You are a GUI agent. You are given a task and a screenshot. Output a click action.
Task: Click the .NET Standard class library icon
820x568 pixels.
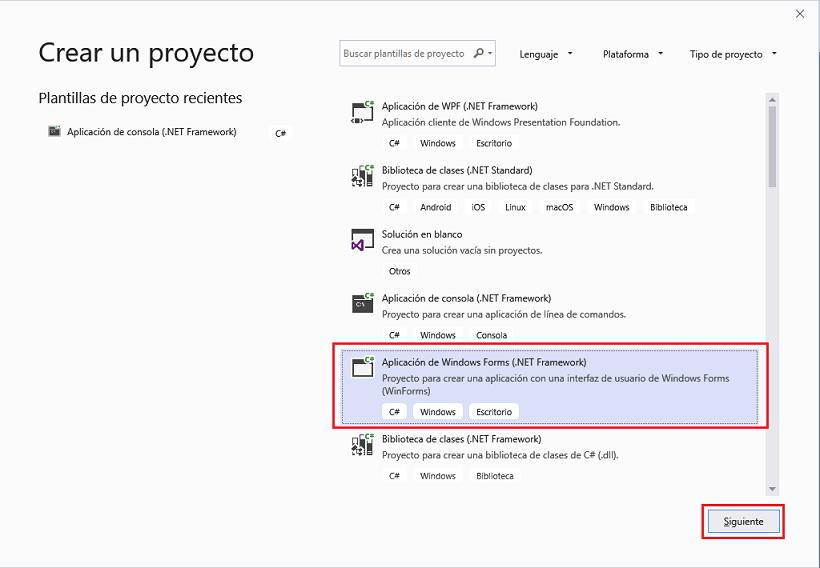tap(362, 176)
